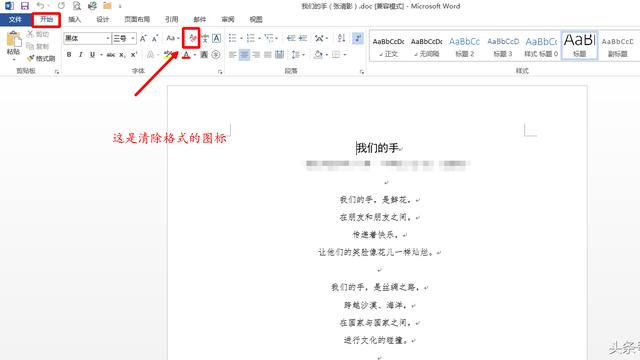Screen dimensions: 640x360
Task: Toggle italic formatting
Action: coord(80,55)
